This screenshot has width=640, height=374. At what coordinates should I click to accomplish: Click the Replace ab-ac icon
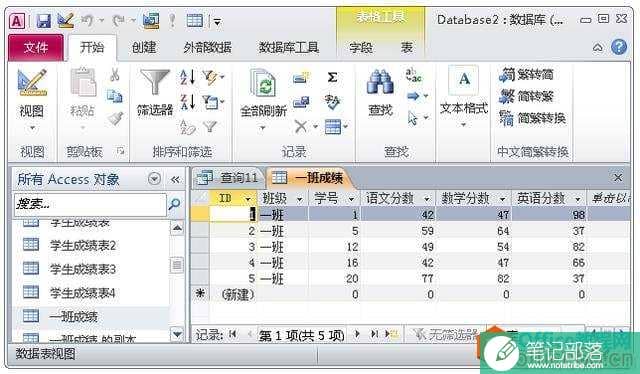(413, 75)
